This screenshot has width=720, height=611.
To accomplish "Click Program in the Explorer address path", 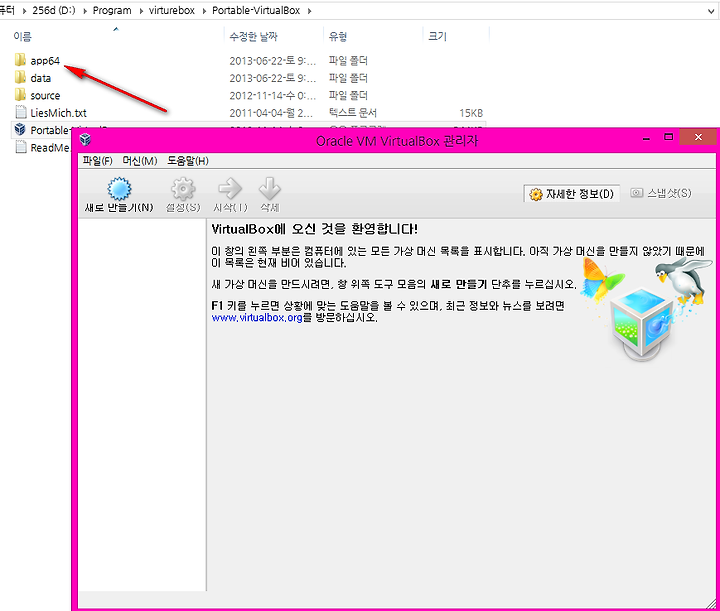I will 112,10.
